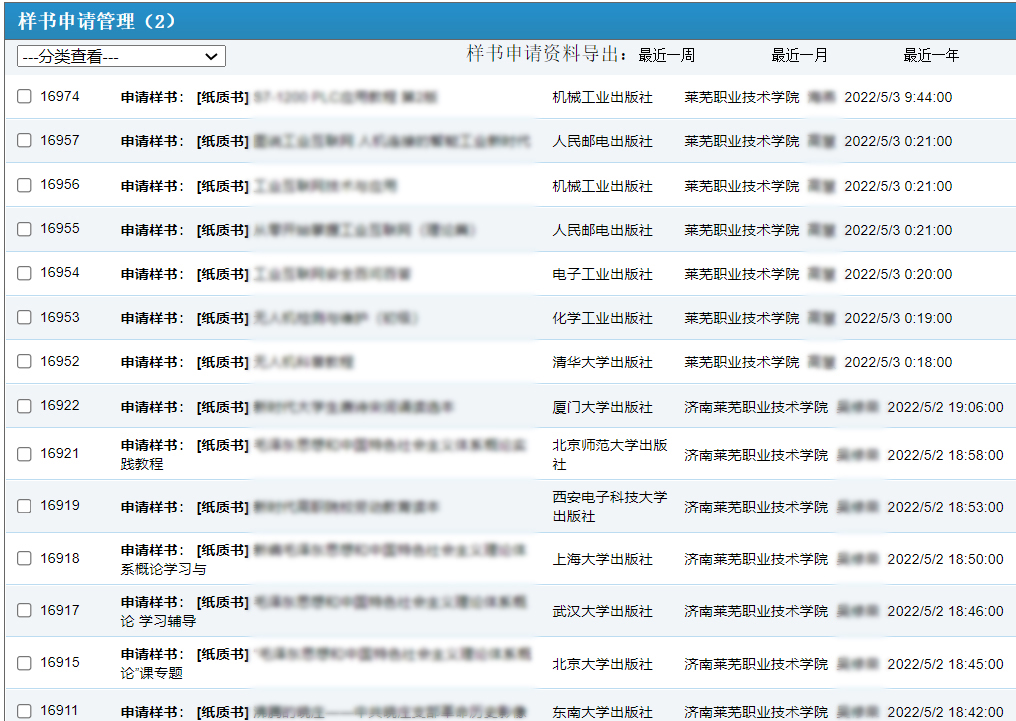Image resolution: width=1016 pixels, height=721 pixels.
Task: Check the box for record 16915
Action: (24, 663)
